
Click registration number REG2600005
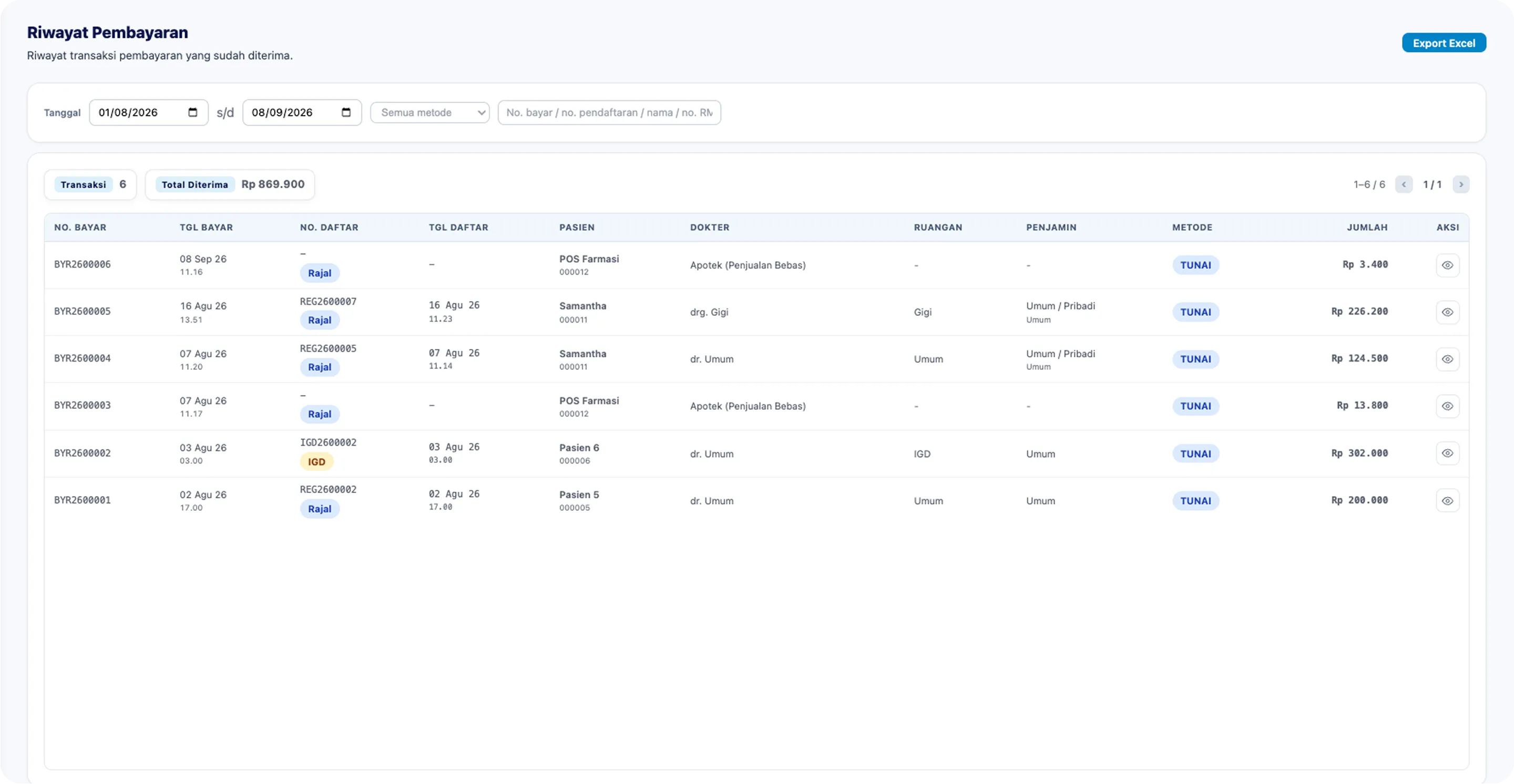[x=328, y=348]
